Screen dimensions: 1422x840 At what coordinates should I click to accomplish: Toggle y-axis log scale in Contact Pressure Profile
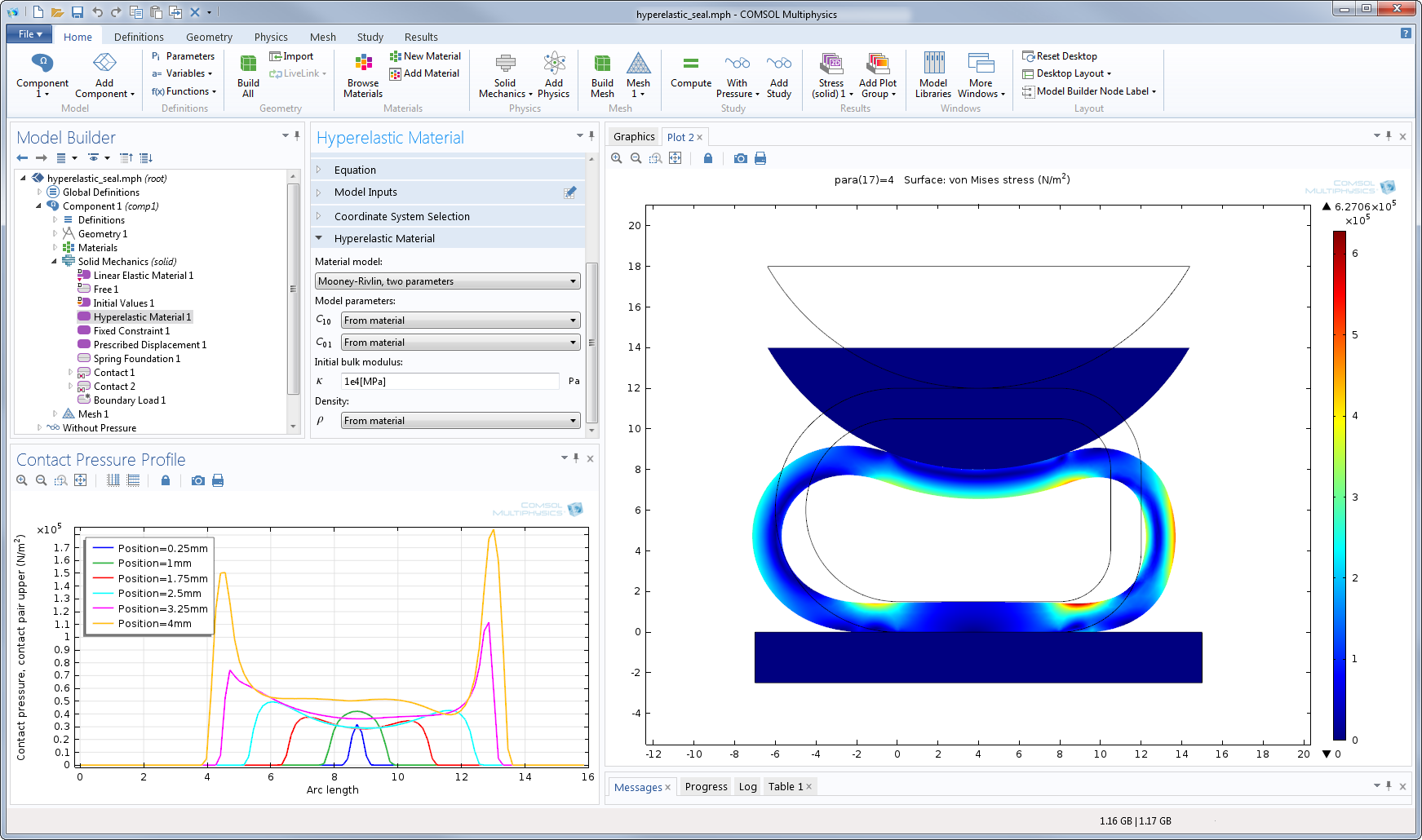(134, 480)
